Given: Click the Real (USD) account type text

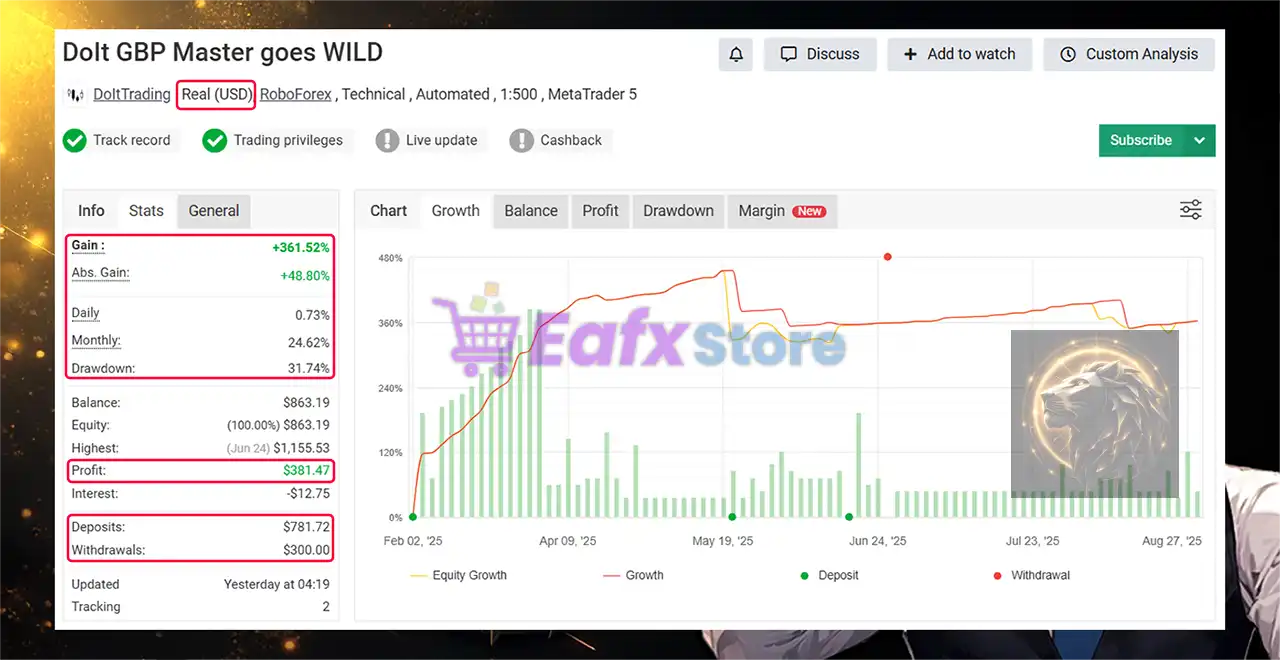Looking at the screenshot, I should click(216, 95).
